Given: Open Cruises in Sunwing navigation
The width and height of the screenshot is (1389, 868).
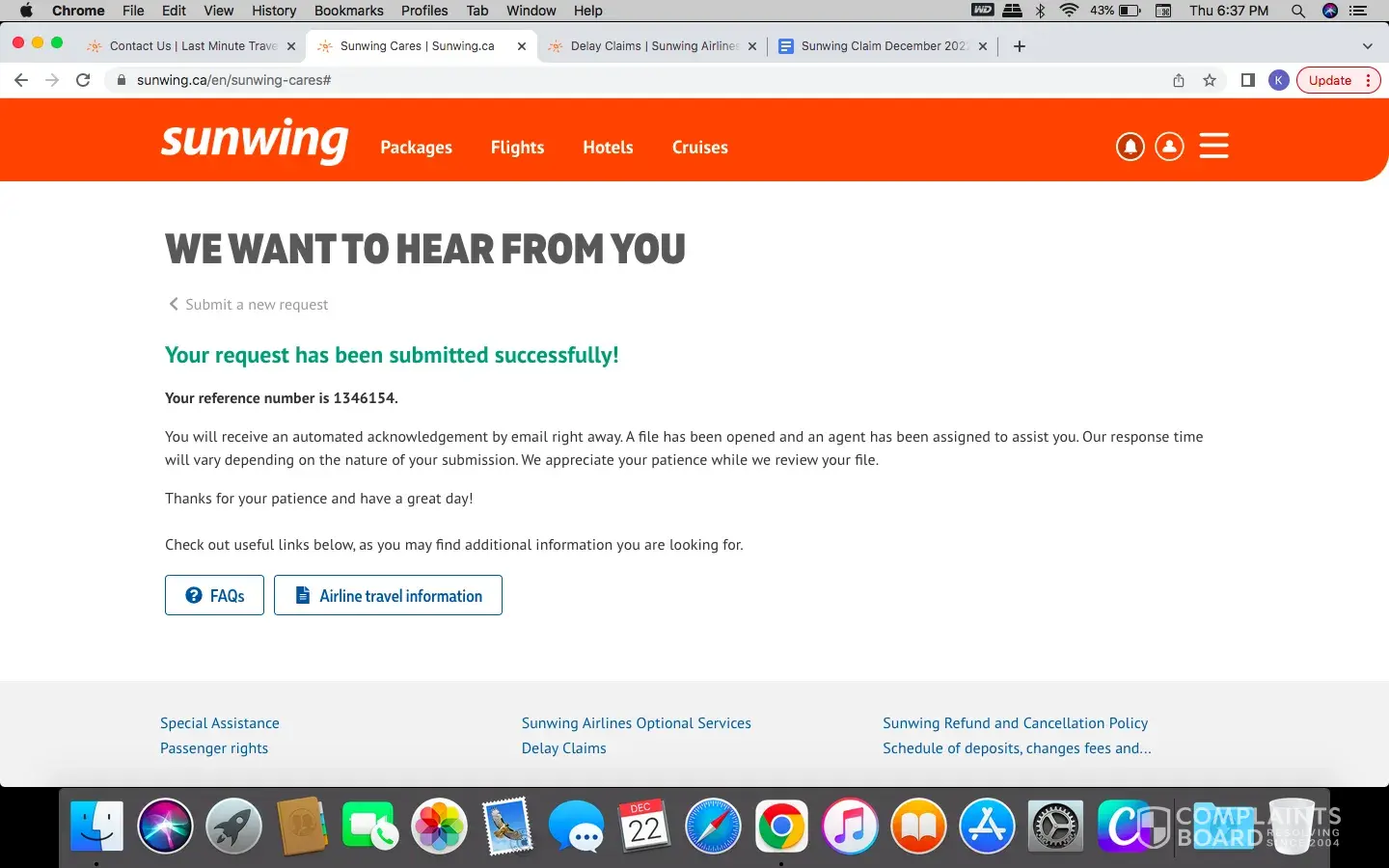Looking at the screenshot, I should coord(700,148).
